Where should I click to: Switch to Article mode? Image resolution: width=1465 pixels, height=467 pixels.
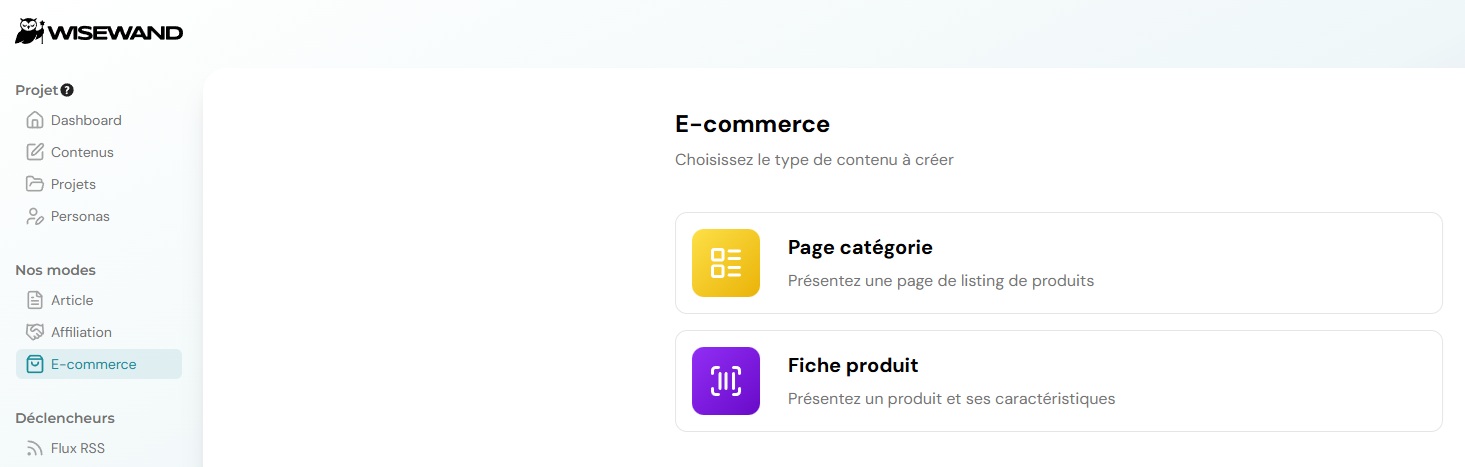72,300
